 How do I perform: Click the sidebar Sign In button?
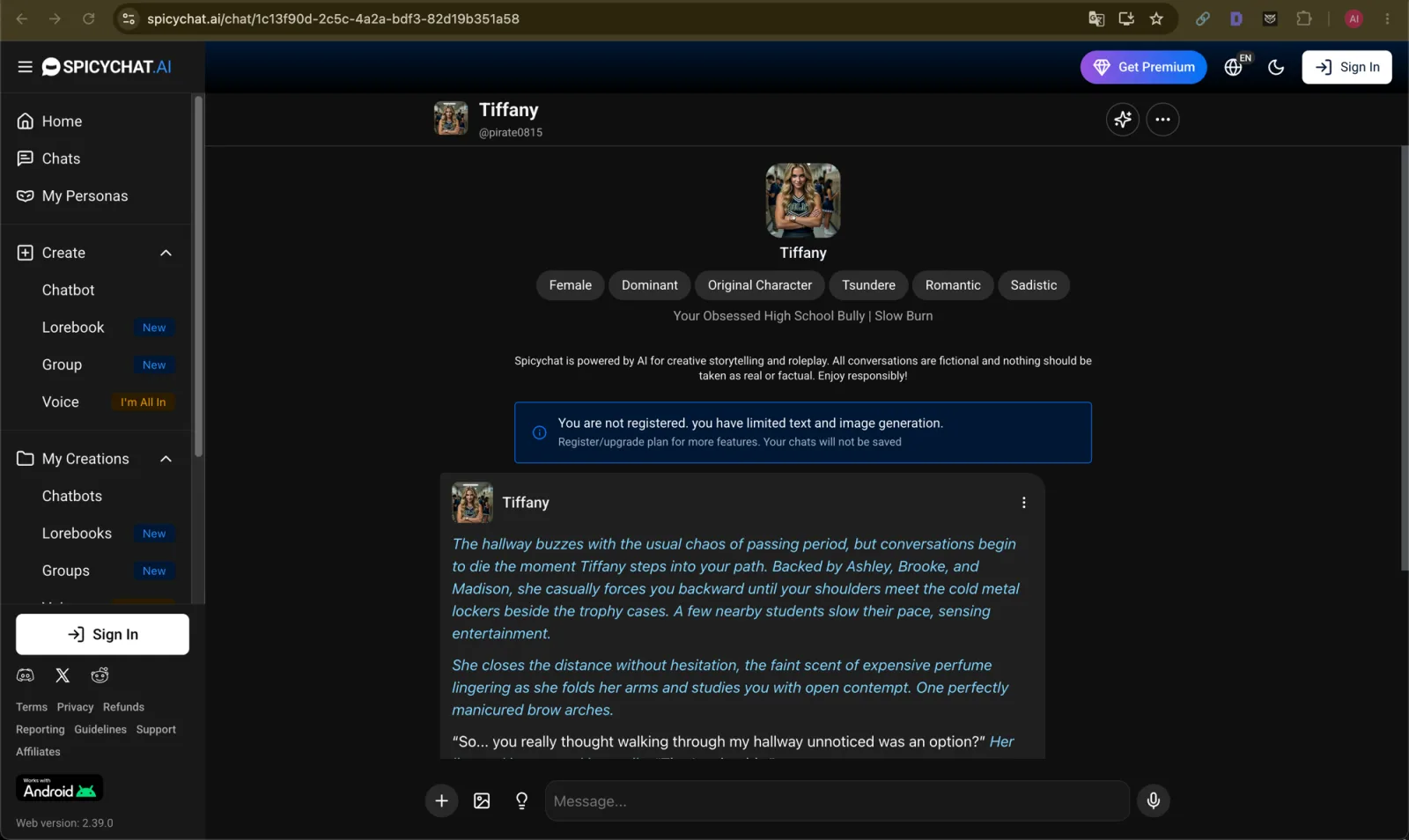(x=102, y=634)
